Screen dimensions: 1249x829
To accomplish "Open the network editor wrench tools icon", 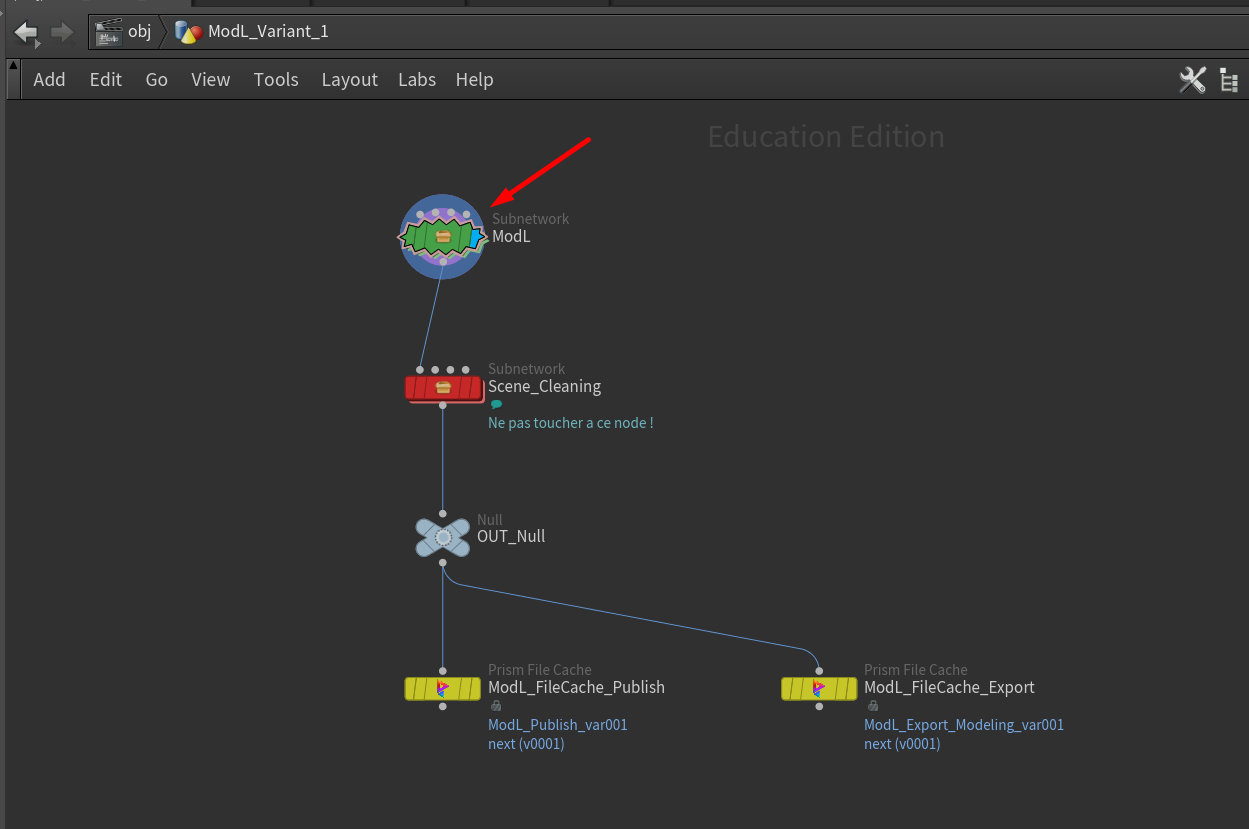I will click(x=1192, y=80).
